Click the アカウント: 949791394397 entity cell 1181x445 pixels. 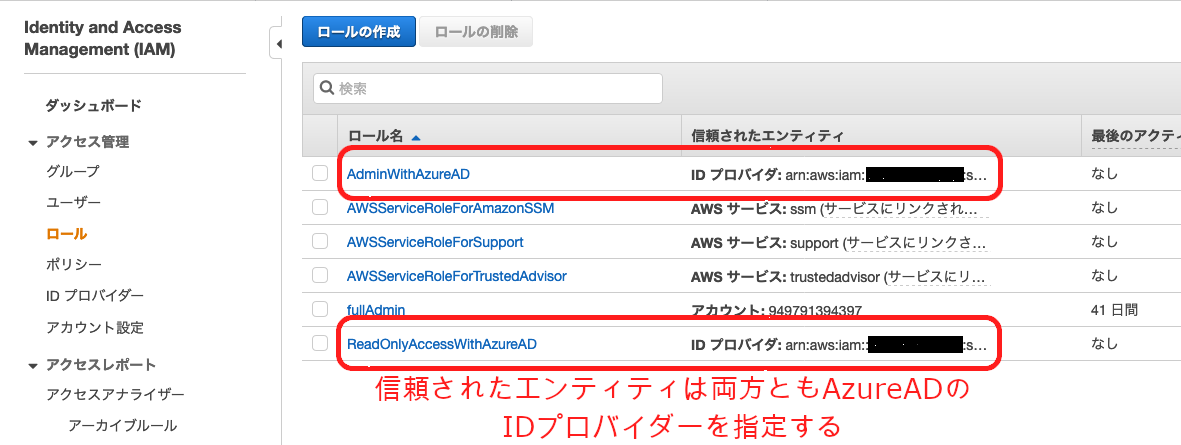click(x=776, y=310)
